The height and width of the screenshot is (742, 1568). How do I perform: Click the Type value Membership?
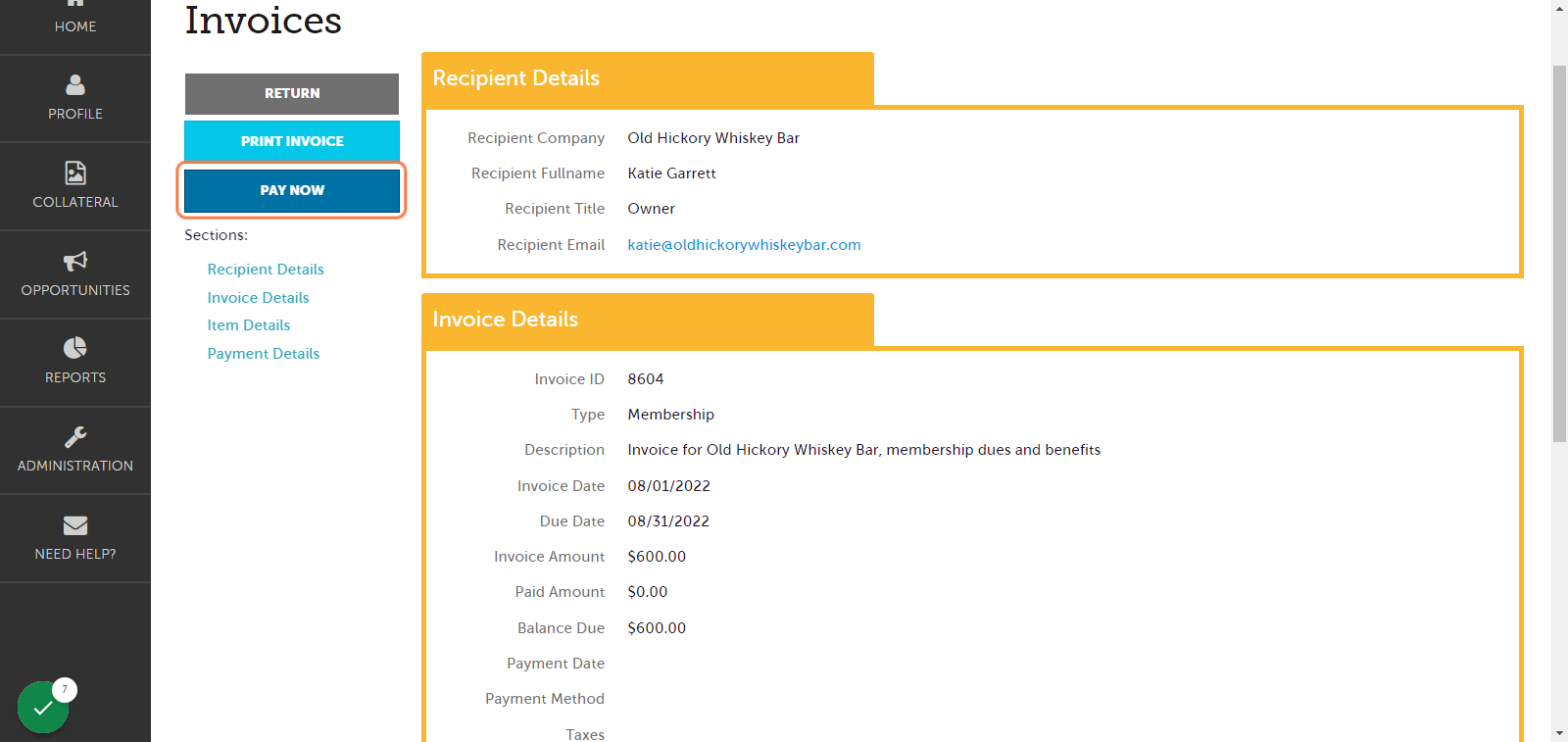pyautogui.click(x=671, y=415)
